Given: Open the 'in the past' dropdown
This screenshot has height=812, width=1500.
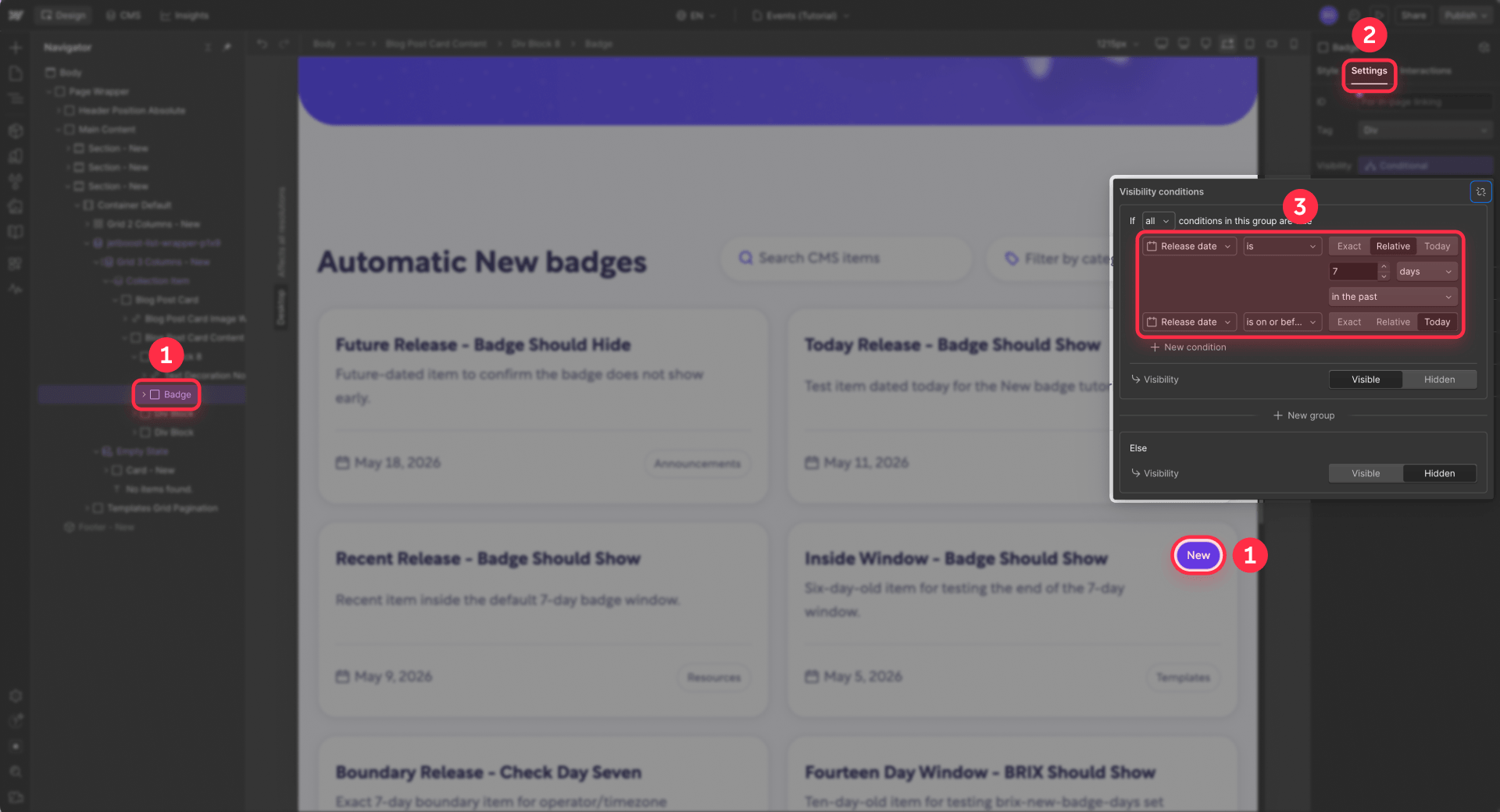Looking at the screenshot, I should (1393, 297).
